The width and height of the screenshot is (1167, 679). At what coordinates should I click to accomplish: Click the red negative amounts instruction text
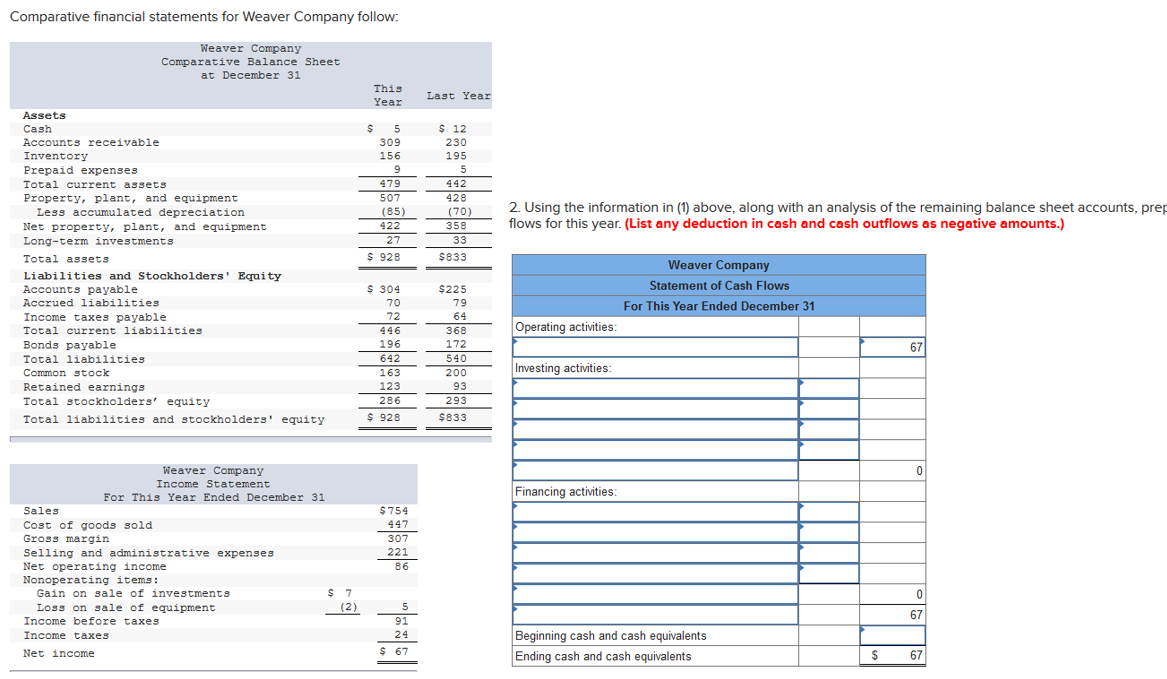coord(844,223)
